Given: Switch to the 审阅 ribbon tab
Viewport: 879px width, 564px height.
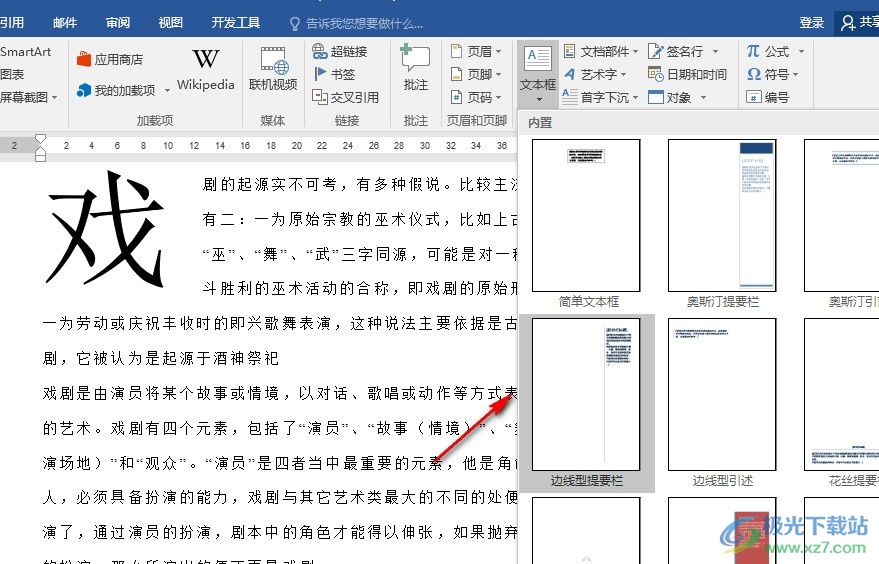Looking at the screenshot, I should [x=118, y=23].
